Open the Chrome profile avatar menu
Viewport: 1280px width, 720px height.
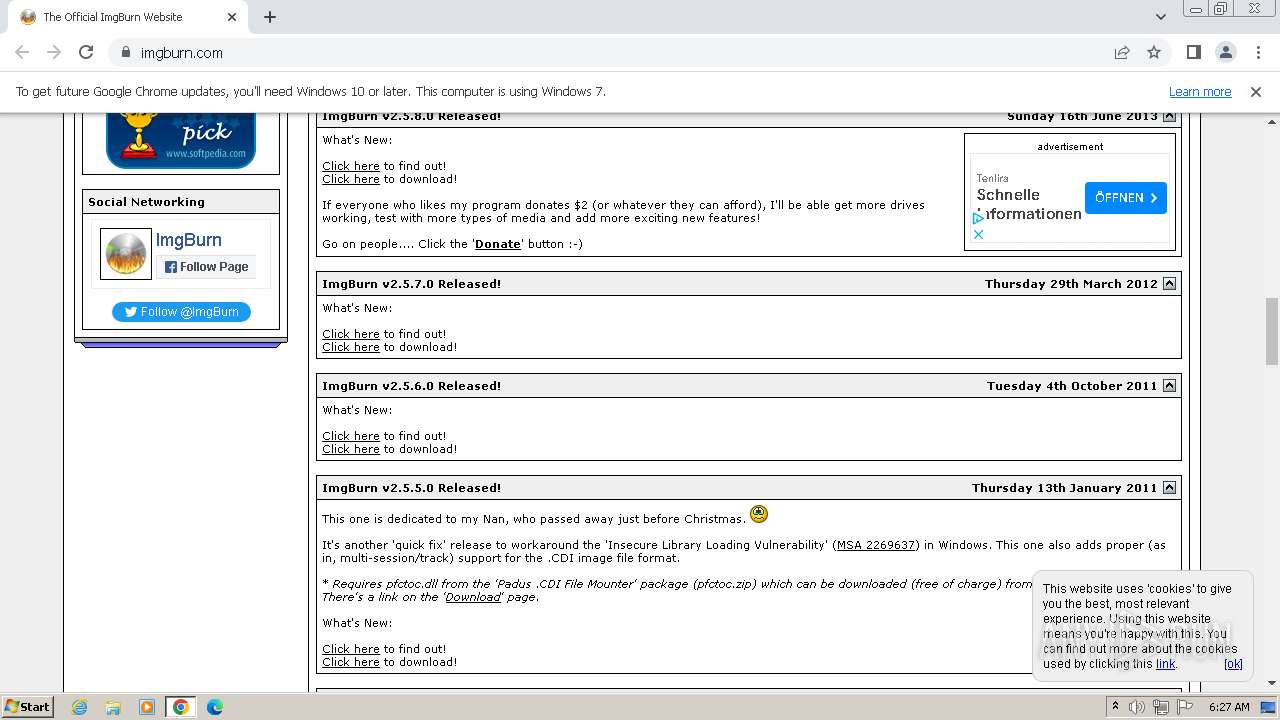click(x=1225, y=52)
